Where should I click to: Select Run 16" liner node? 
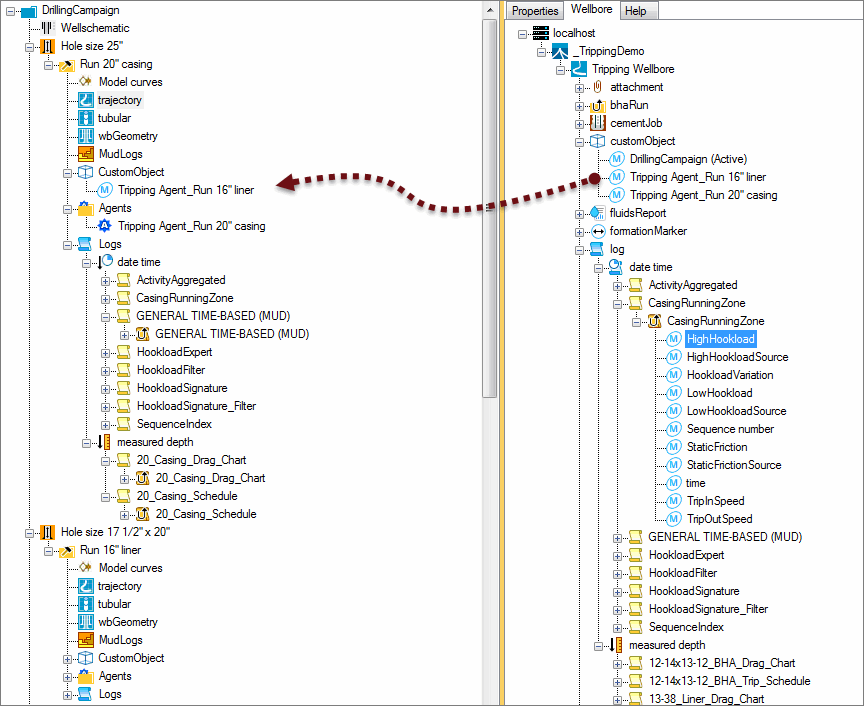click(110, 550)
